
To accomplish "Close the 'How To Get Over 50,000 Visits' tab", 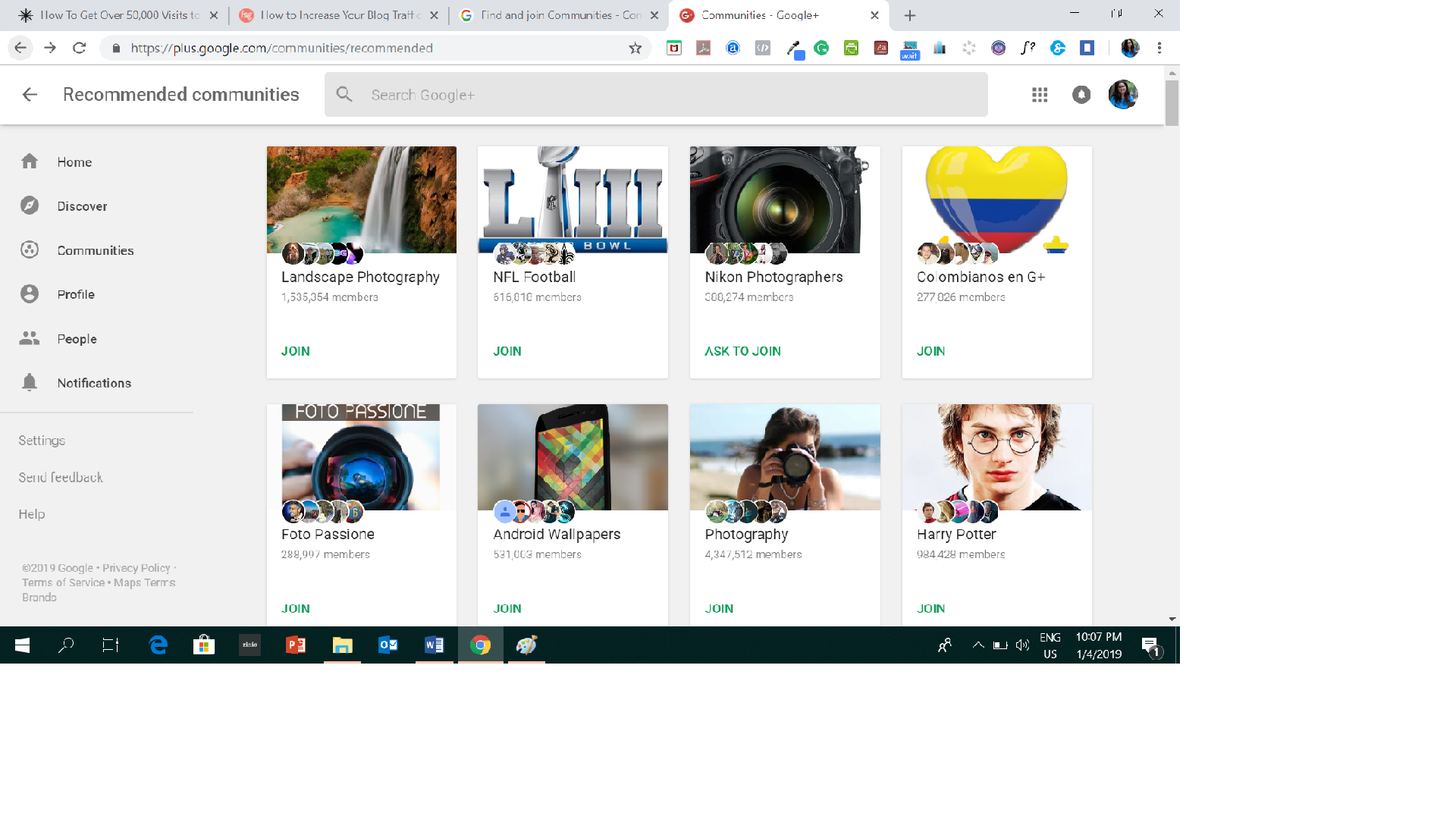I will point(214,15).
